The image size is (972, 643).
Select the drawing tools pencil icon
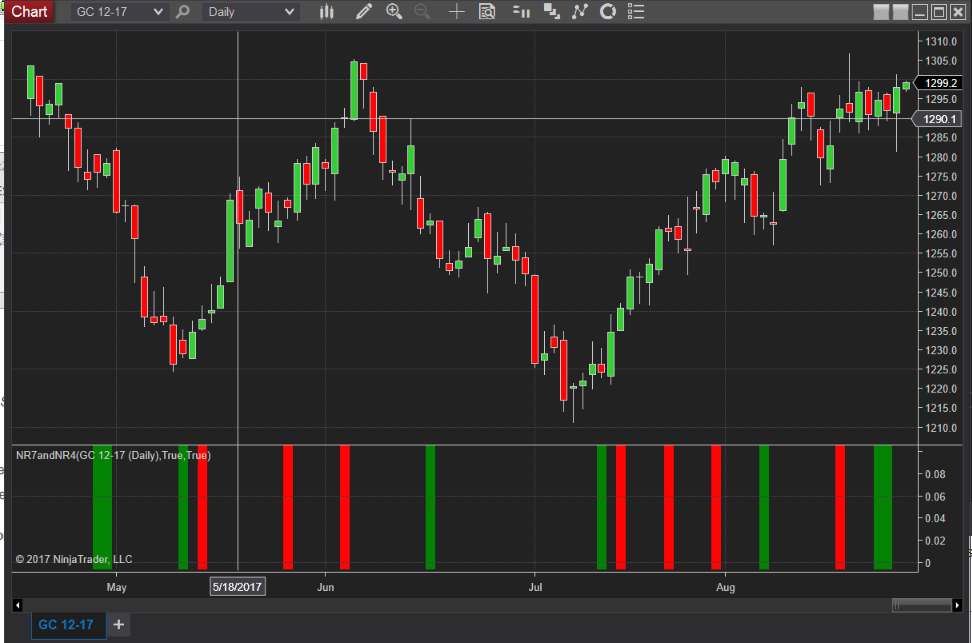coord(364,12)
